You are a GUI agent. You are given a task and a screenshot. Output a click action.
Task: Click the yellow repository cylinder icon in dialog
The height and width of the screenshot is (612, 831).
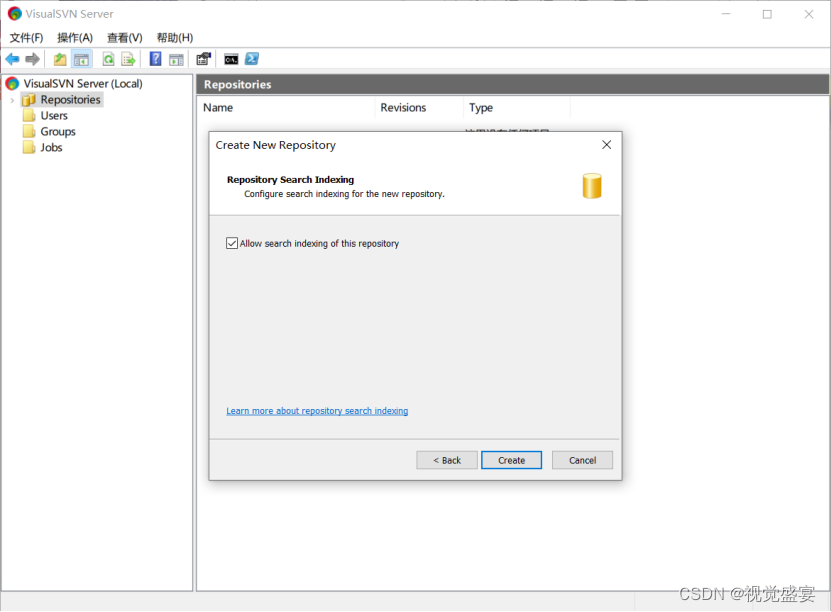coord(592,186)
